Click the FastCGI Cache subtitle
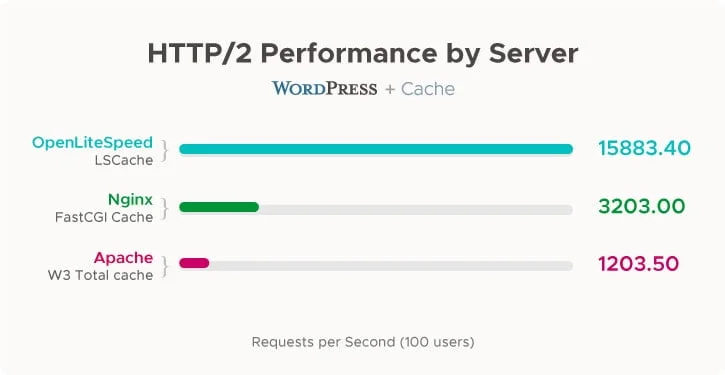 [x=104, y=217]
